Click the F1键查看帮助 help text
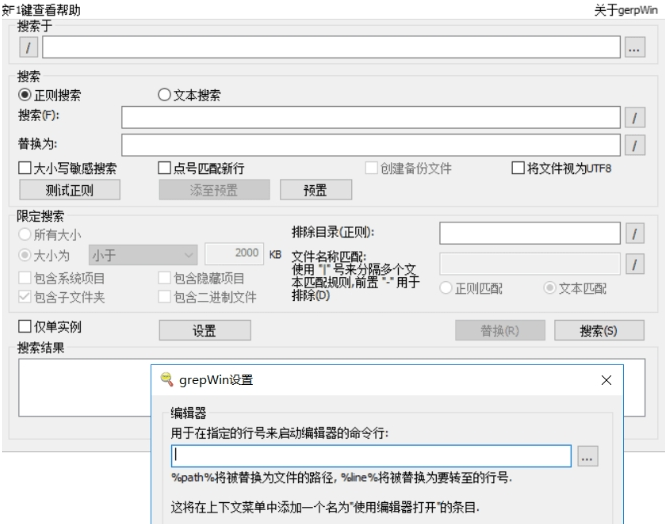The image size is (665, 524). 41,10
